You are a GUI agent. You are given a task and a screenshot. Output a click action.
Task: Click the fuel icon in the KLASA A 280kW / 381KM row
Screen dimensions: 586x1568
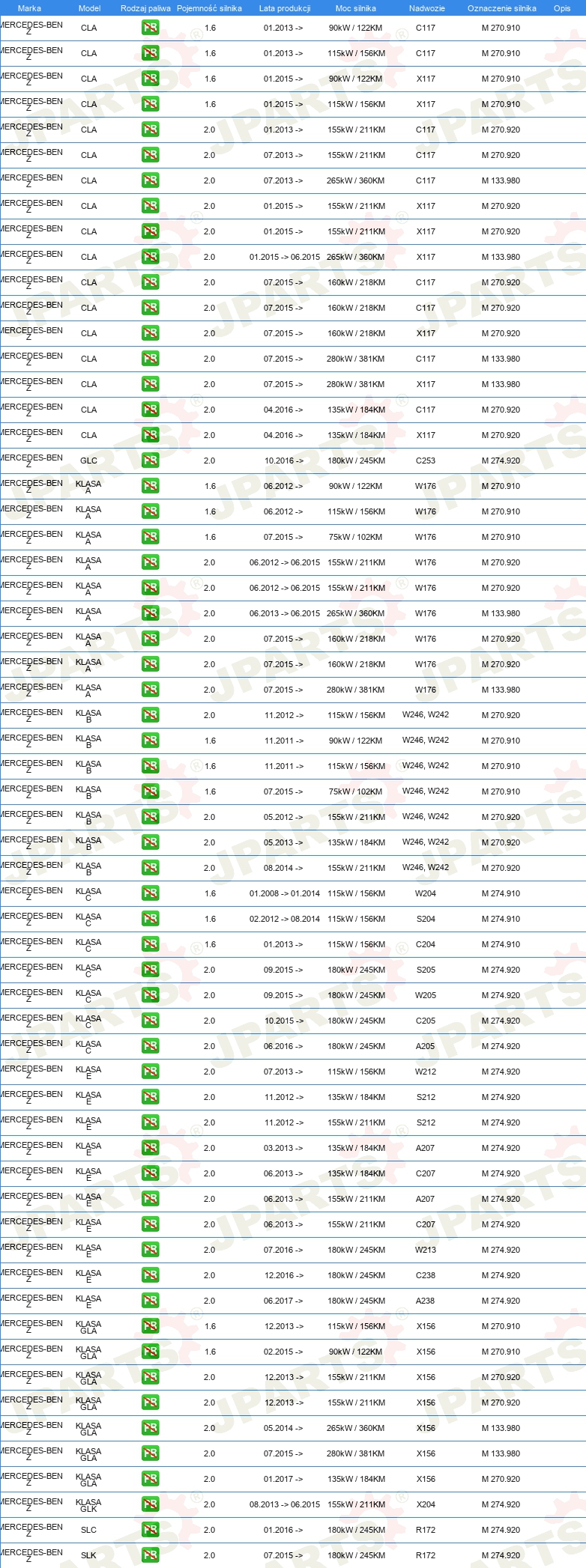tap(150, 690)
